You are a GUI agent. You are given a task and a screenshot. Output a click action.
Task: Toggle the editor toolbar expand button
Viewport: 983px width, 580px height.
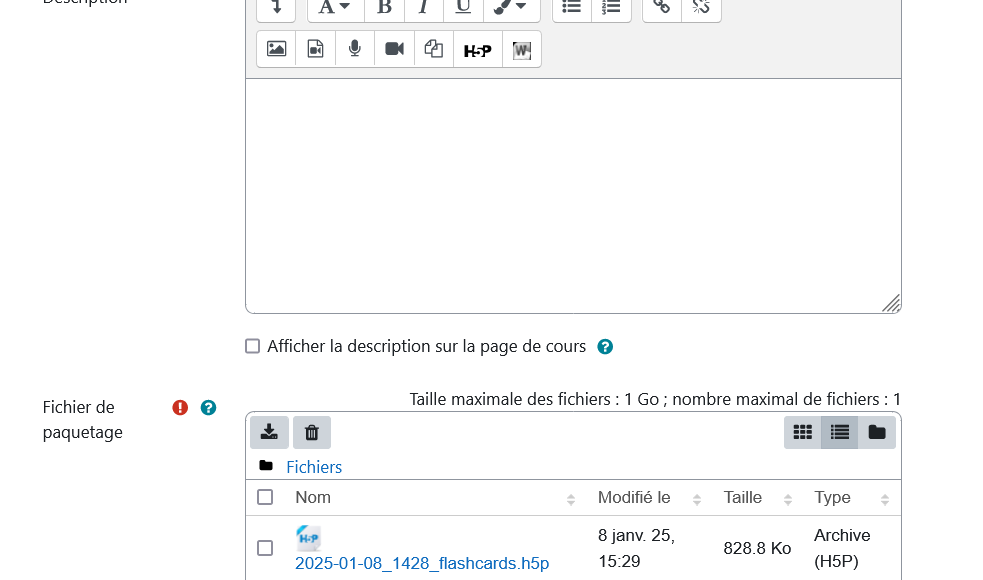[x=276, y=8]
